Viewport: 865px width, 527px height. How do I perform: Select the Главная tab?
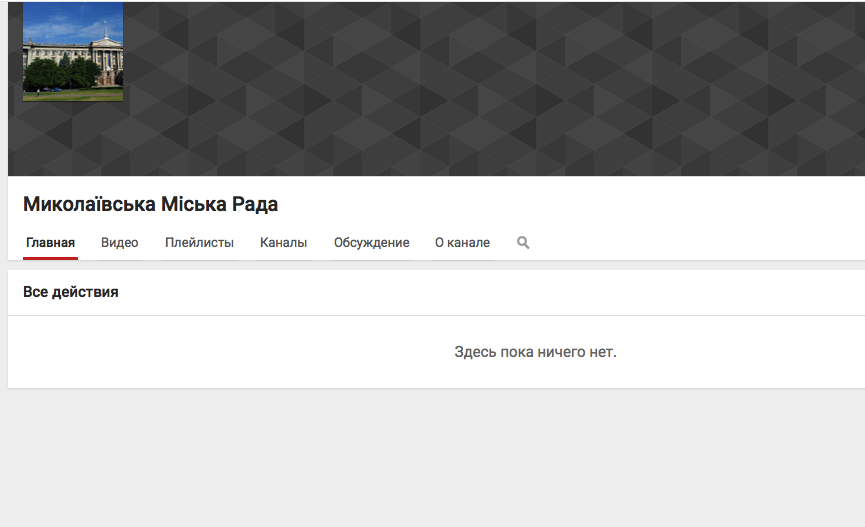pyautogui.click(x=50, y=243)
